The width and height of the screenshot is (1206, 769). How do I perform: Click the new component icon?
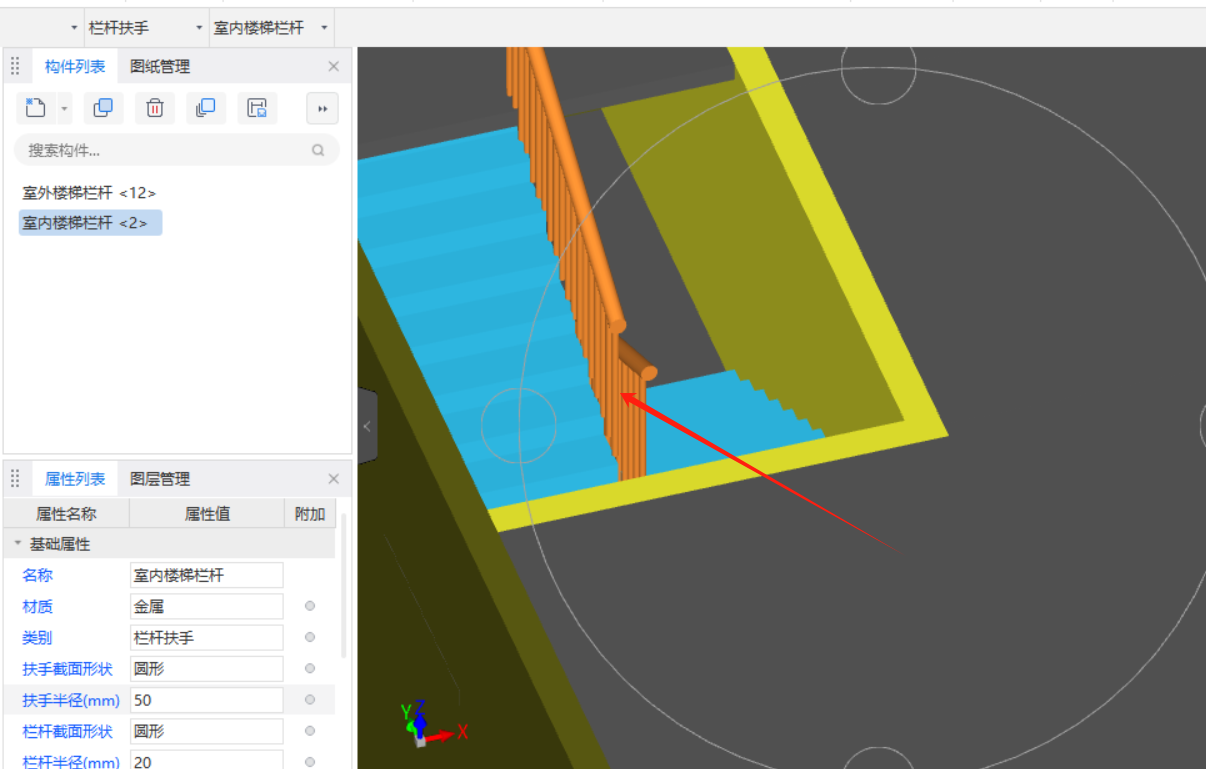click(36, 108)
